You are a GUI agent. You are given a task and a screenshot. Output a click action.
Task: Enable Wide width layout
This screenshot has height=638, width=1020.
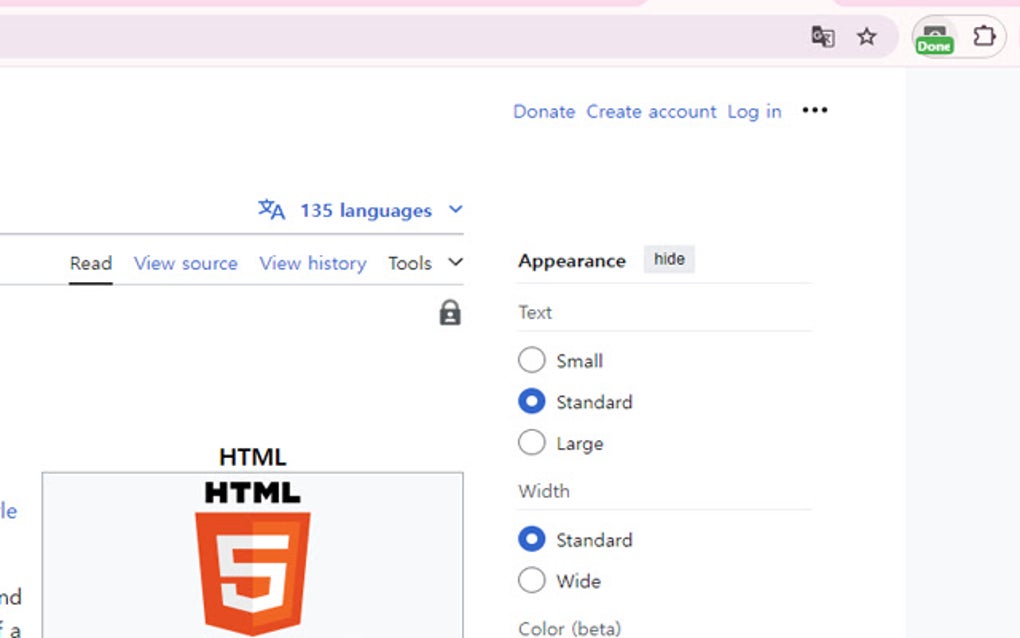[531, 580]
